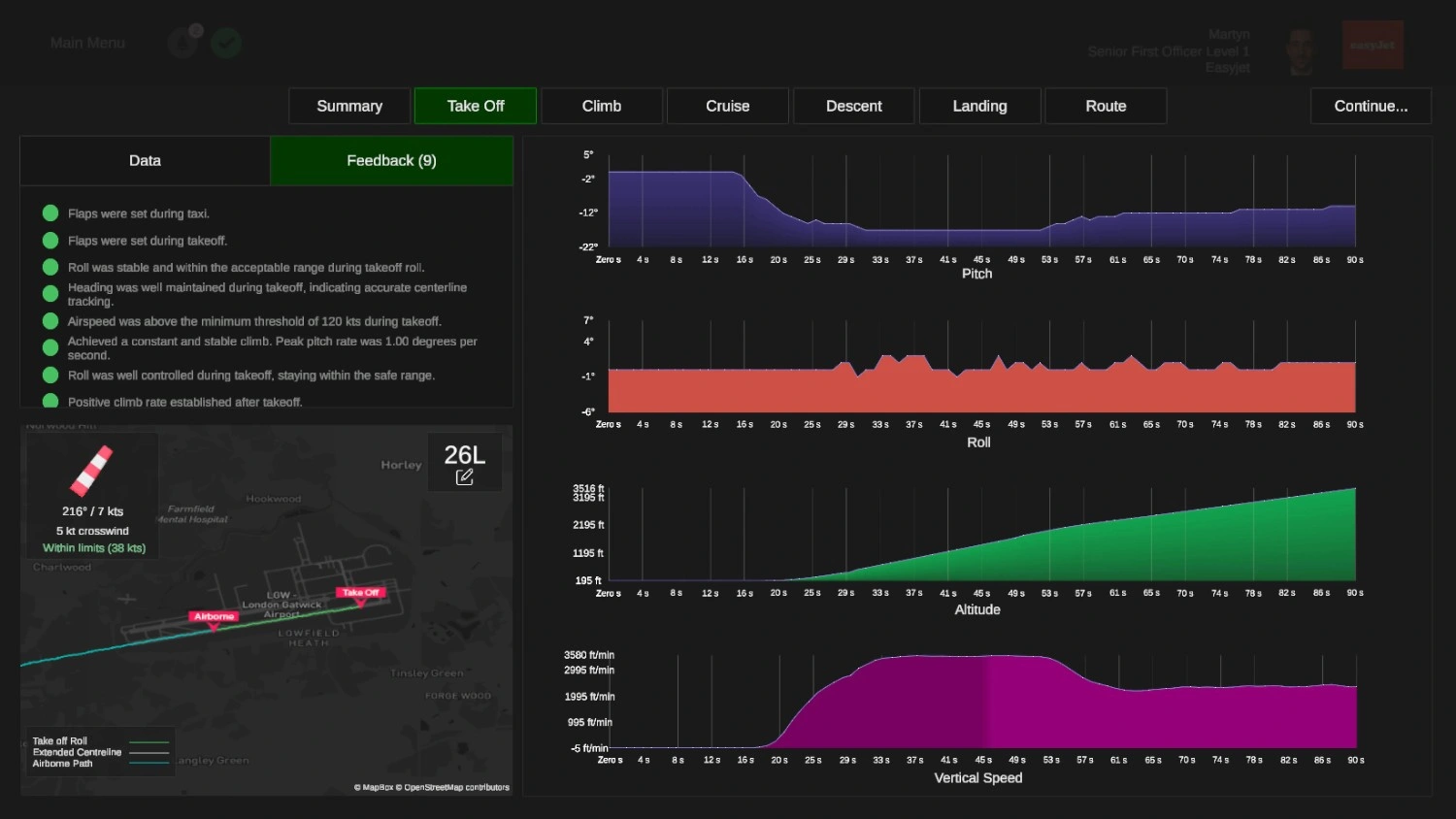This screenshot has height=819, width=1456.
Task: Click the easyJet airline logo
Action: point(1373,46)
